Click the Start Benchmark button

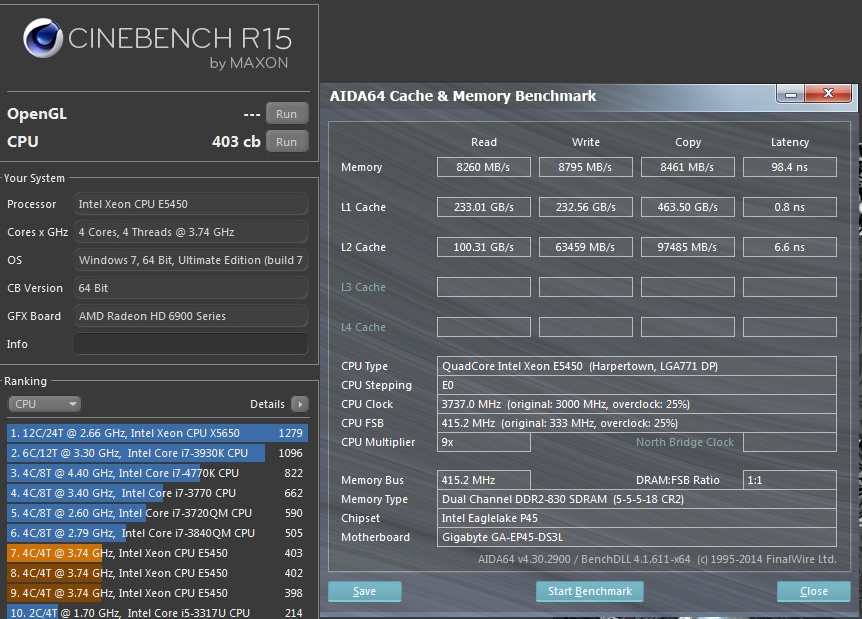pos(590,591)
